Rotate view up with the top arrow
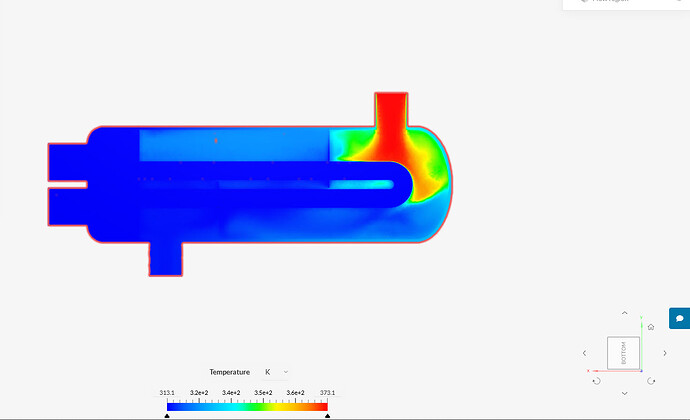This screenshot has height=420, width=690. [x=624, y=313]
